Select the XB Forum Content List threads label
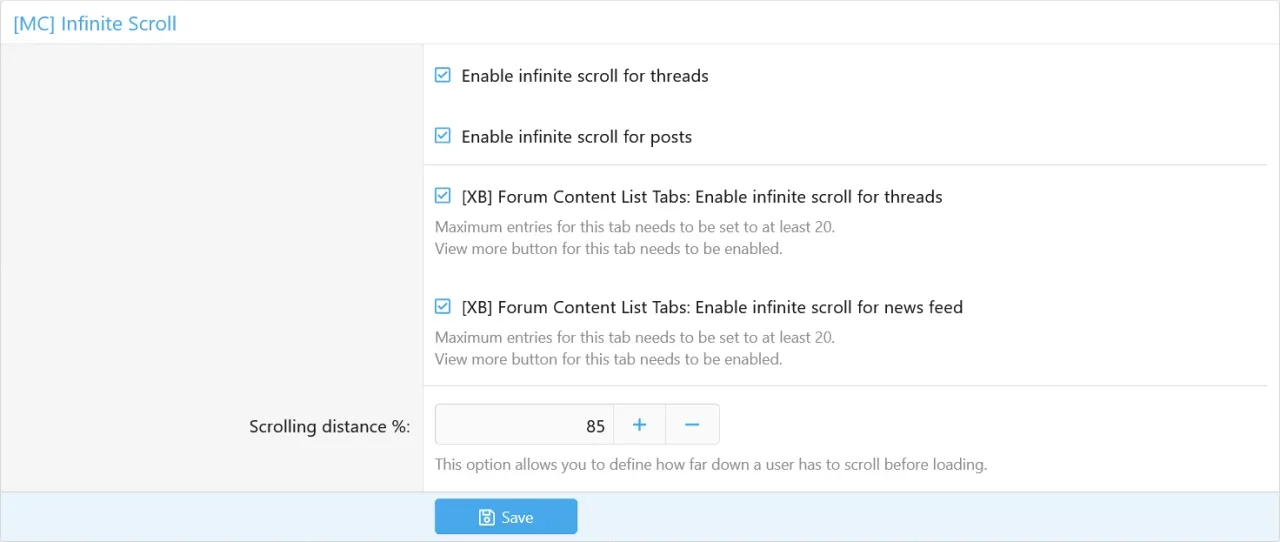Screen dimensions: 1280x542 coord(701,197)
